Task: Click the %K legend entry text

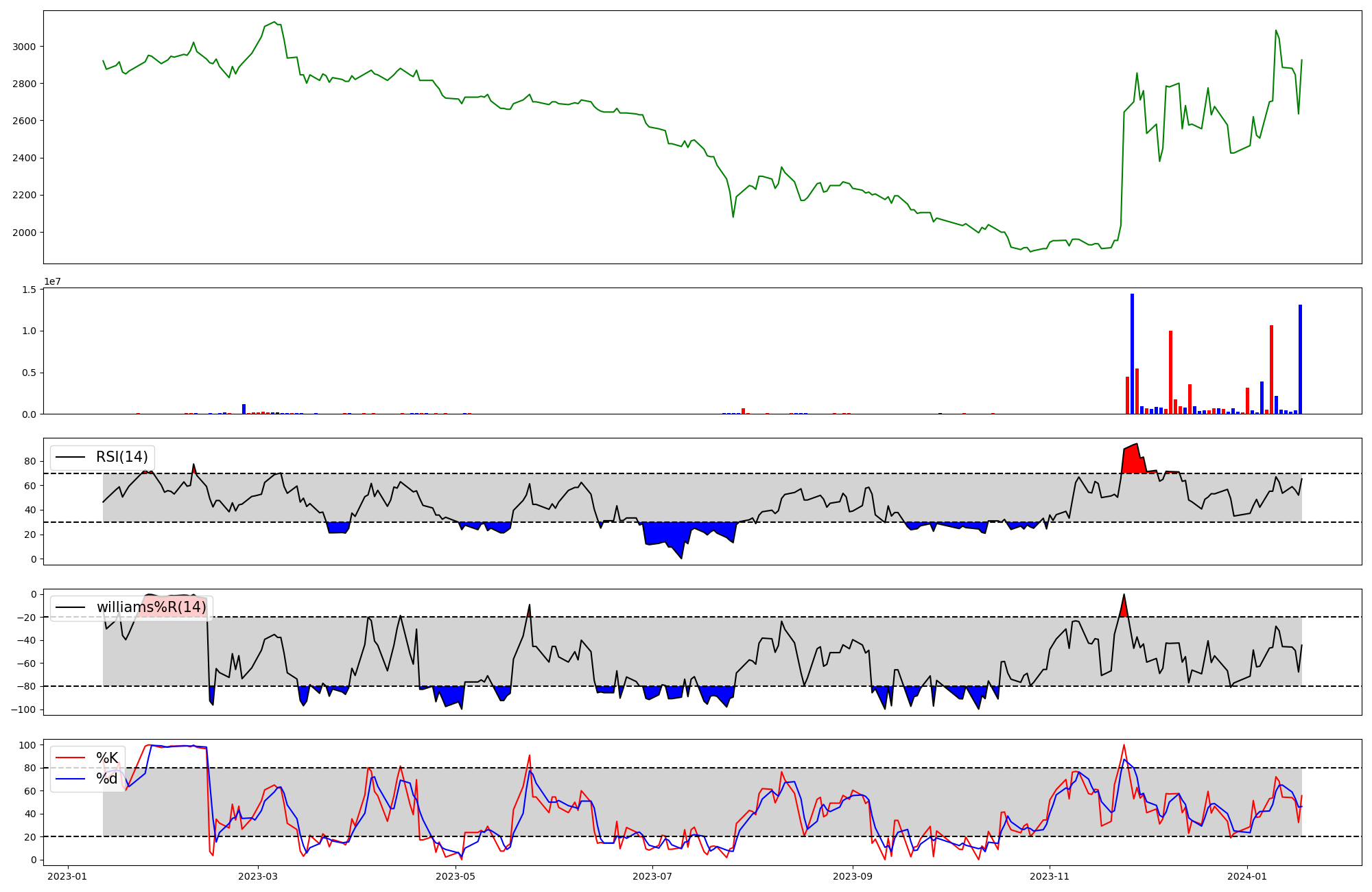Action: (x=107, y=758)
